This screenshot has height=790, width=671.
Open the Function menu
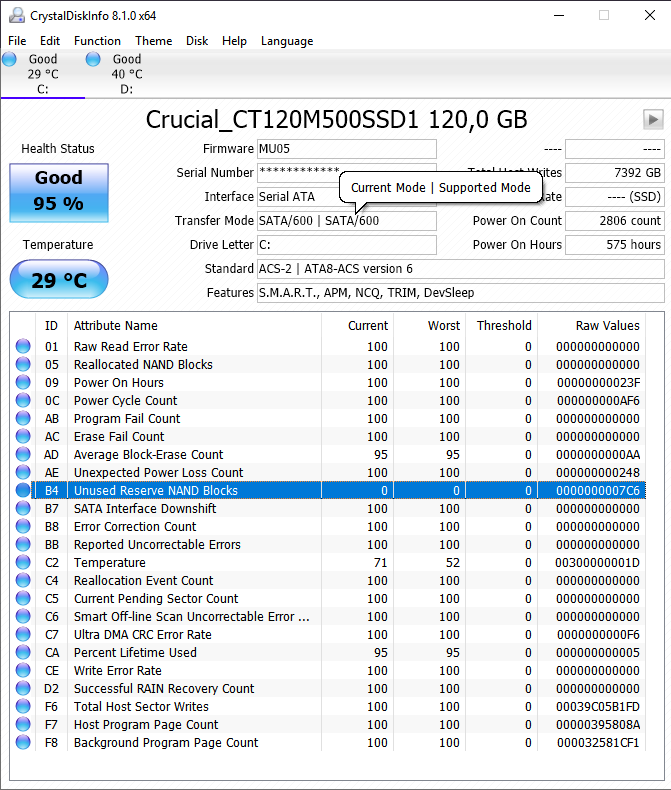pos(97,41)
